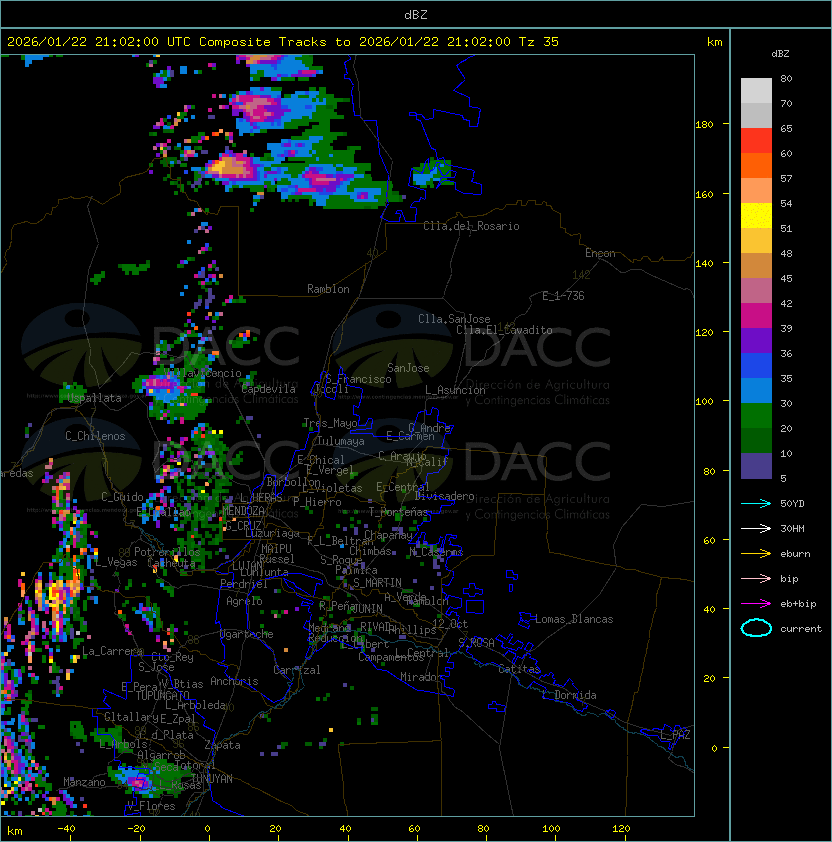Image resolution: width=832 pixels, height=842 pixels.
Task: Click the '-40' tick on bottom axis
Action: point(66,829)
